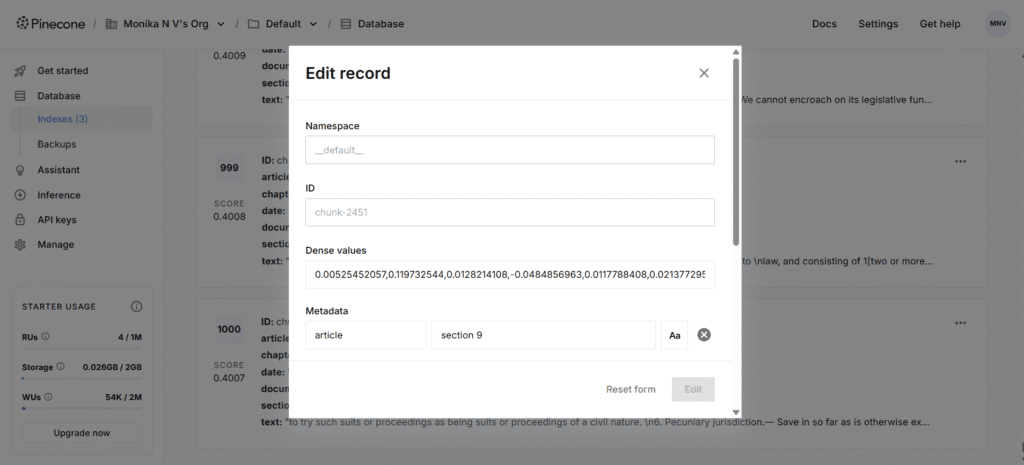1024x465 pixels.
Task: Click the Pinecone logo
Action: (x=49, y=23)
